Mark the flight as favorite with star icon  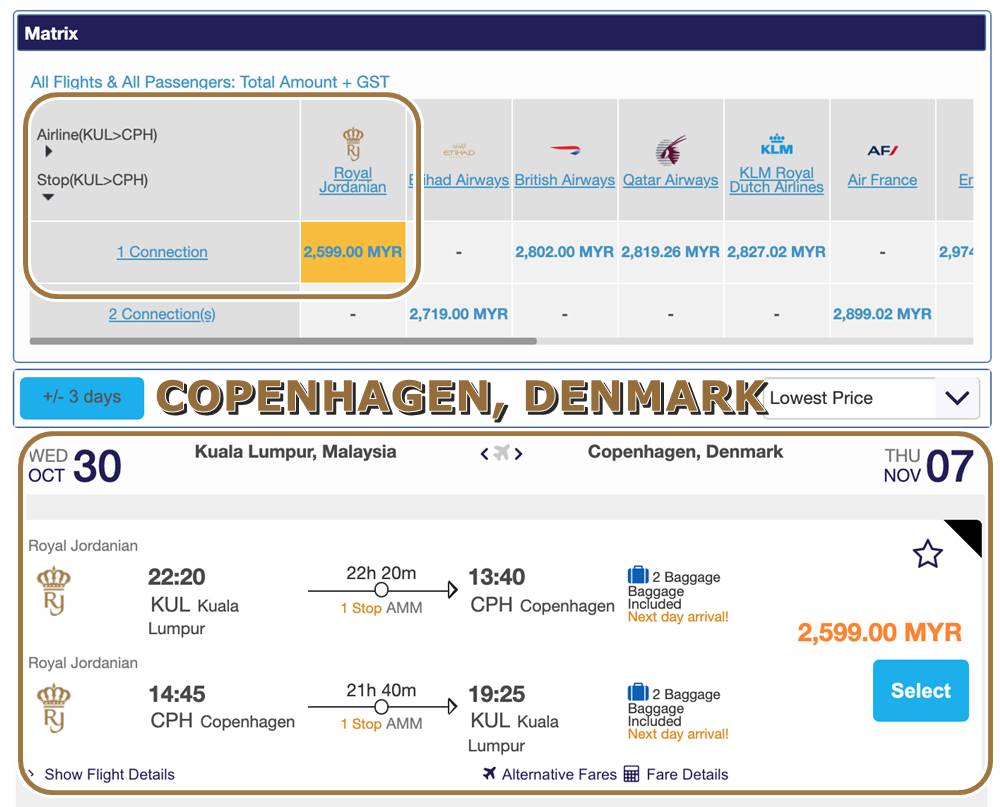tap(927, 554)
